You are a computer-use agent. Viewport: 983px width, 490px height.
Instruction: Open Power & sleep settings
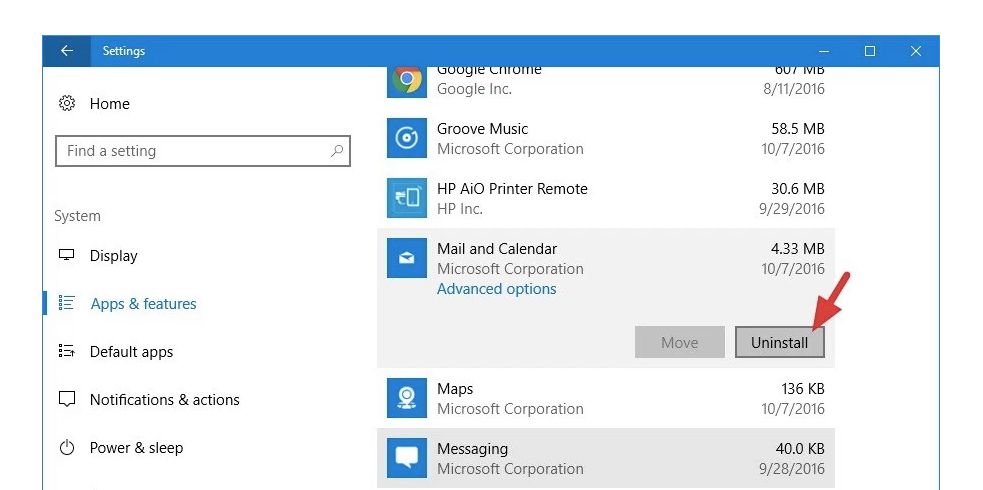click(x=136, y=448)
